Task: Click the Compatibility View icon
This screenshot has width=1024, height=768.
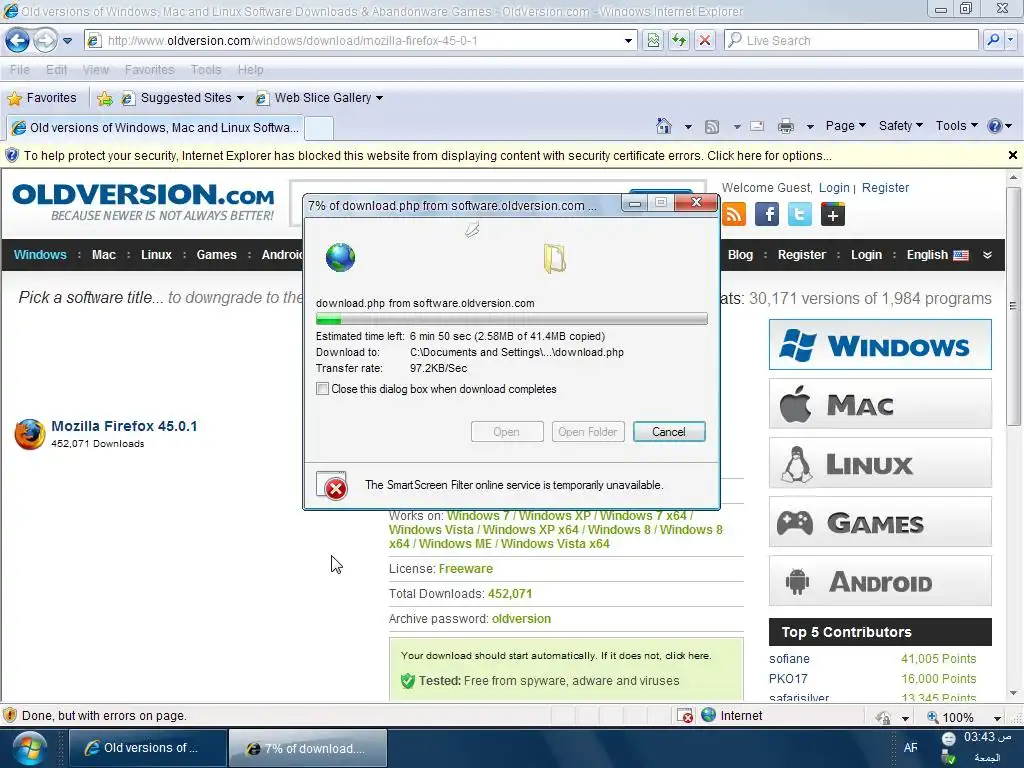Action: click(653, 40)
